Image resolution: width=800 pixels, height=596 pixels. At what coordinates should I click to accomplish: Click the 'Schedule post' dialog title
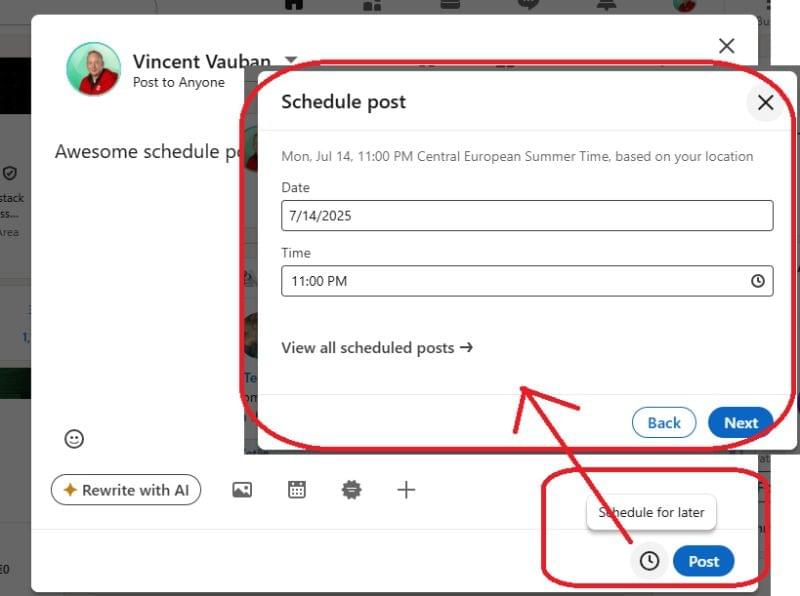pyautogui.click(x=343, y=102)
